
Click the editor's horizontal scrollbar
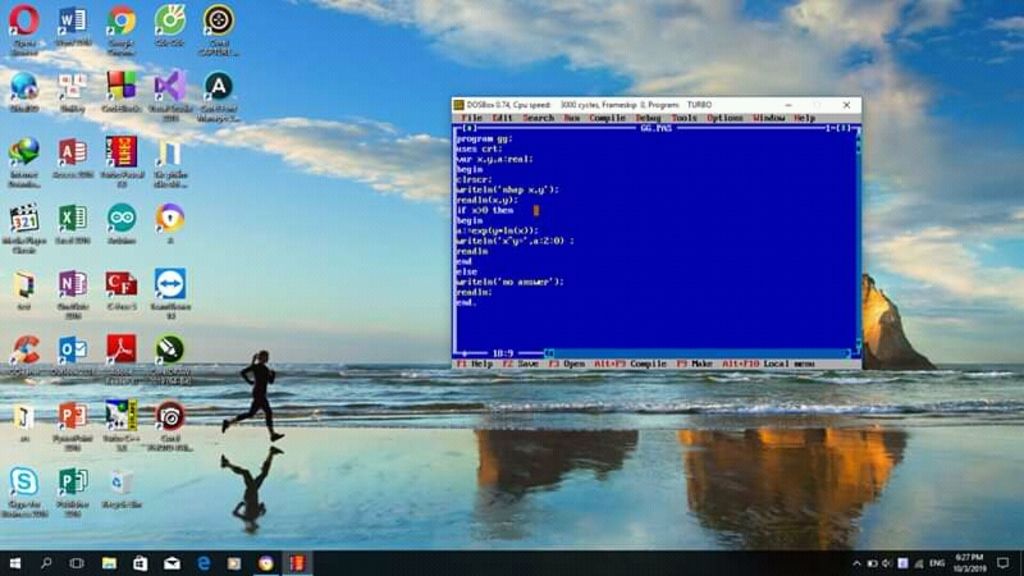coord(696,353)
